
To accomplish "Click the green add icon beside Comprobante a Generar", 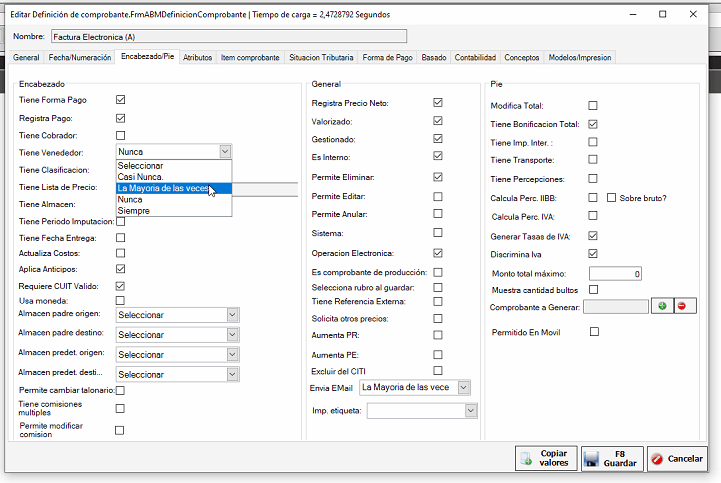I will tap(661, 306).
